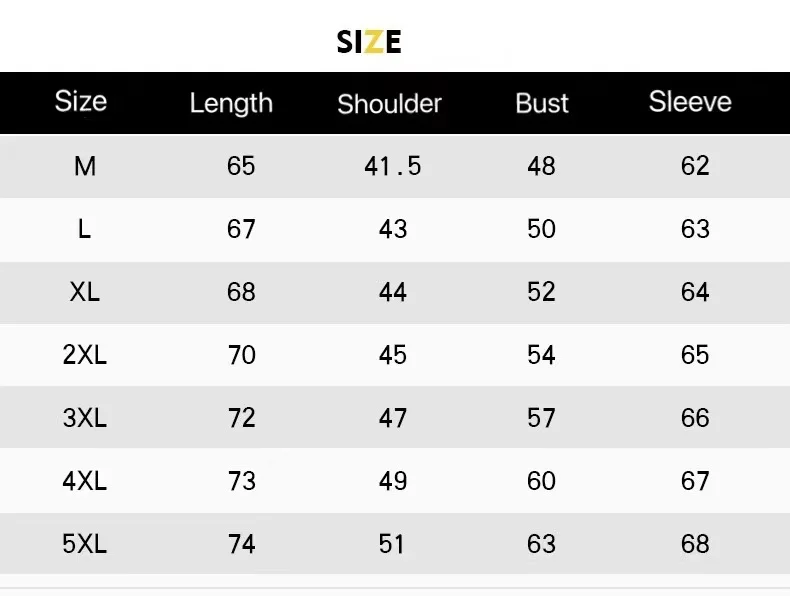Click the Bust column header
This screenshot has height=596, width=790.
tap(542, 103)
